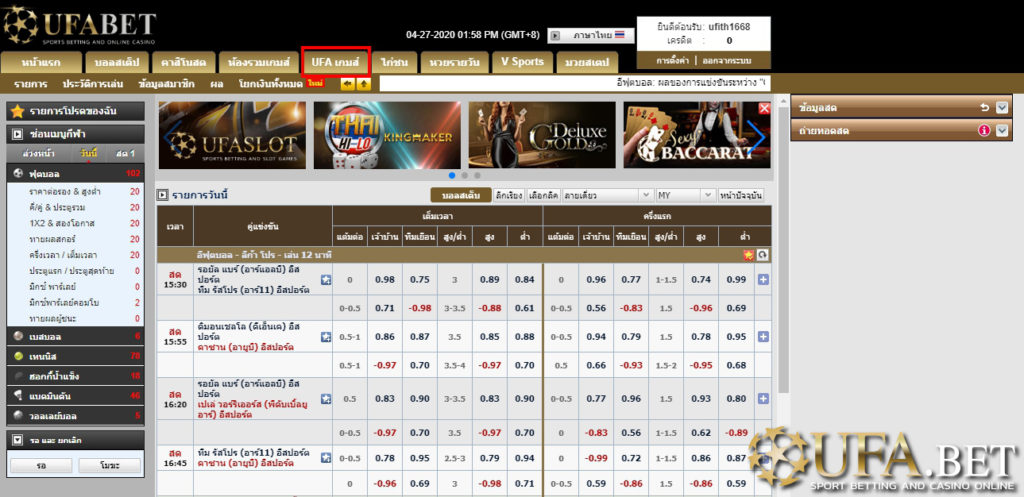The height and width of the screenshot is (497, 1024).
Task: Click โยกเงินทั้งหมด transfer all link
Action: point(270,84)
